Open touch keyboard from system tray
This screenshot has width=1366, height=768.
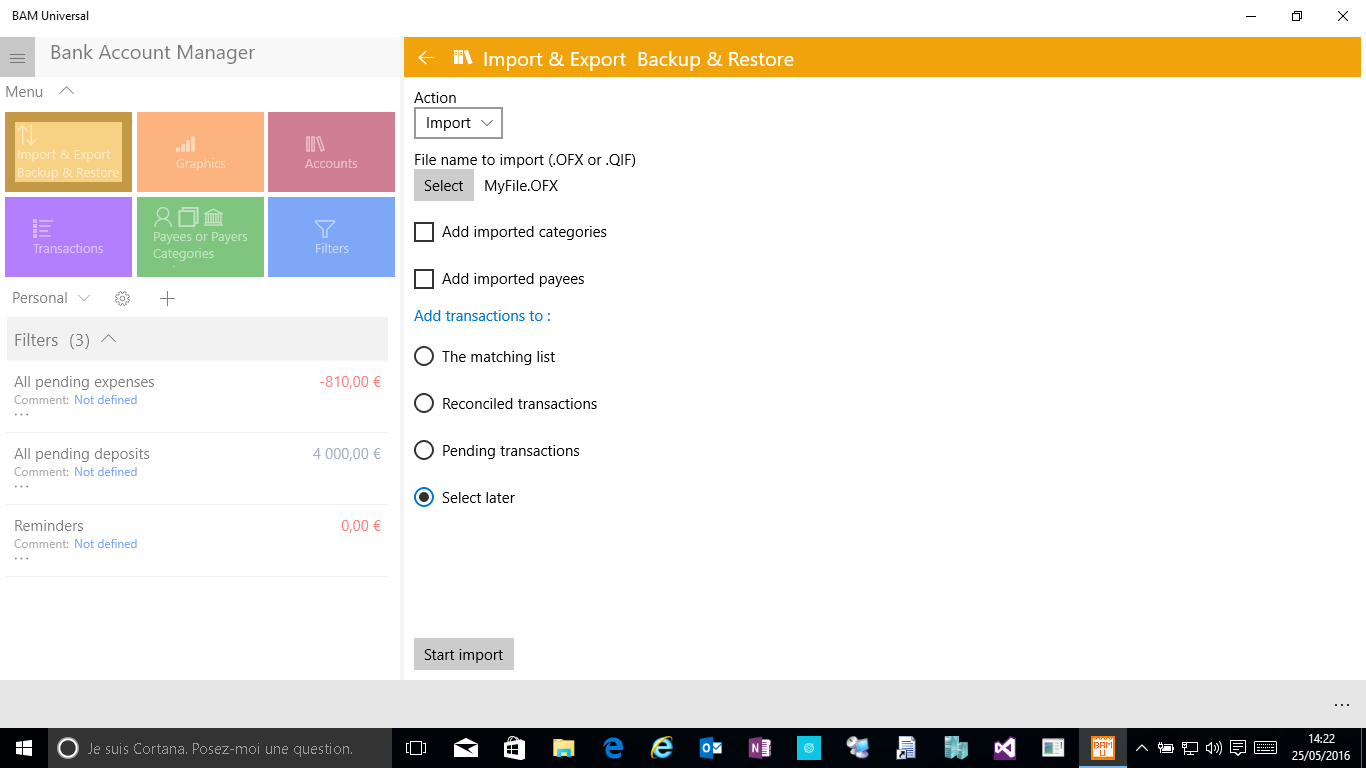1265,748
